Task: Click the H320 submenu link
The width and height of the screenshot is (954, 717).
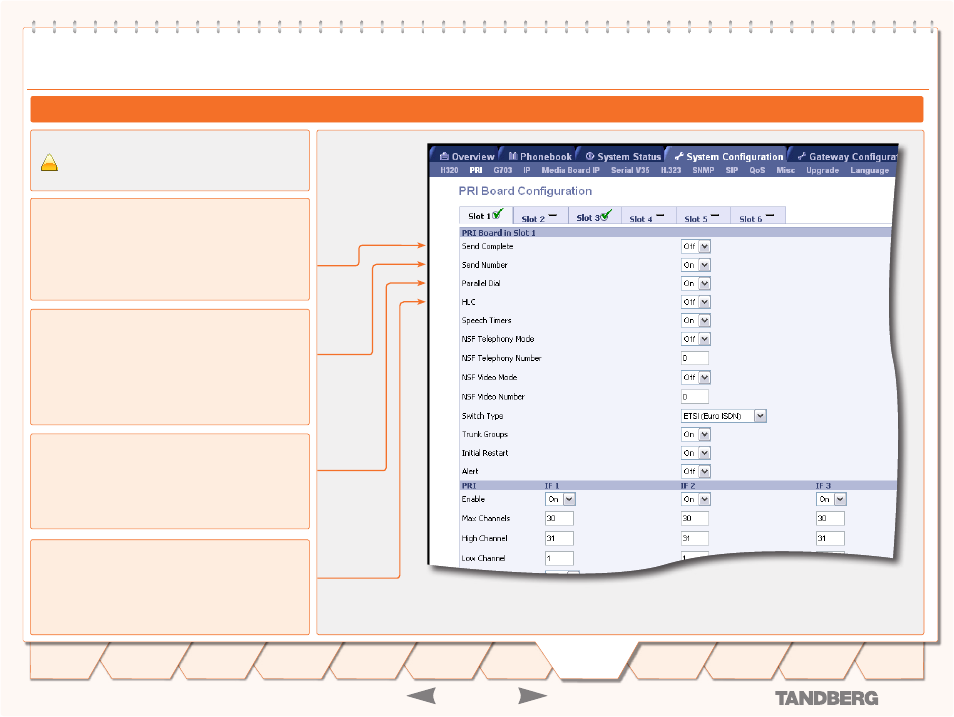Action: pos(449,170)
